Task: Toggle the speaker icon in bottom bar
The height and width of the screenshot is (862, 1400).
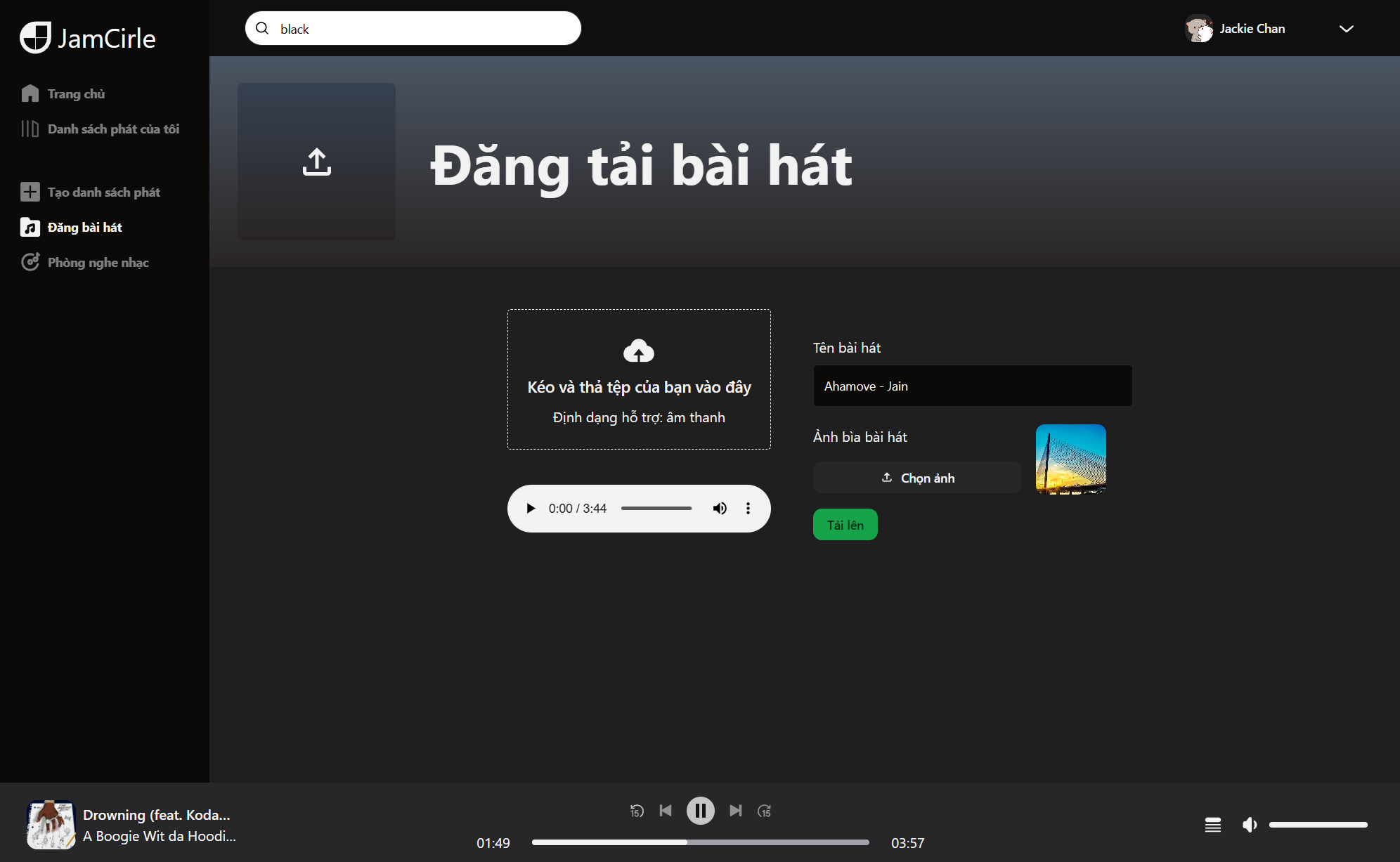Action: pos(1250,824)
